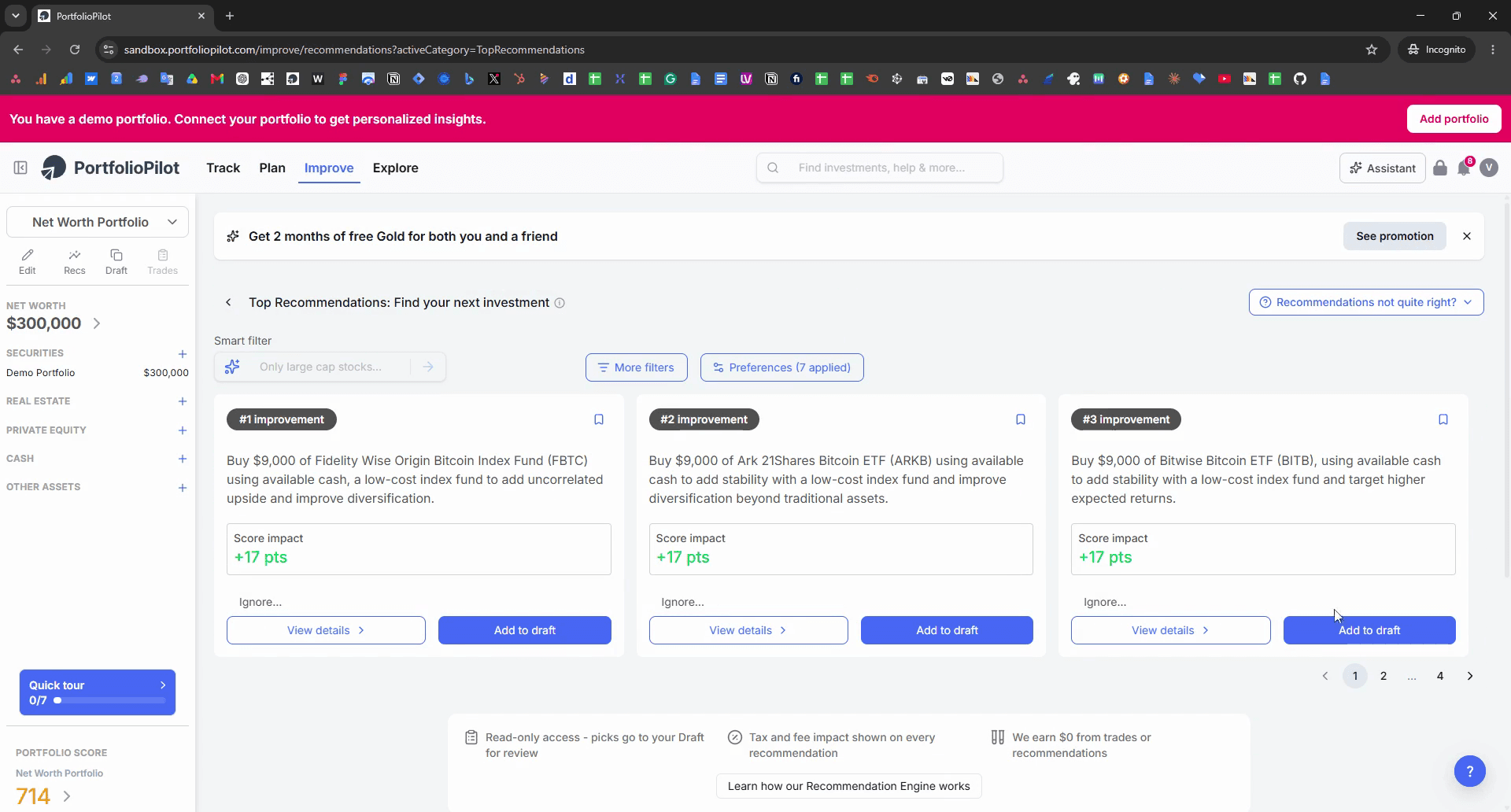Click the lock icon in header

click(x=1440, y=168)
